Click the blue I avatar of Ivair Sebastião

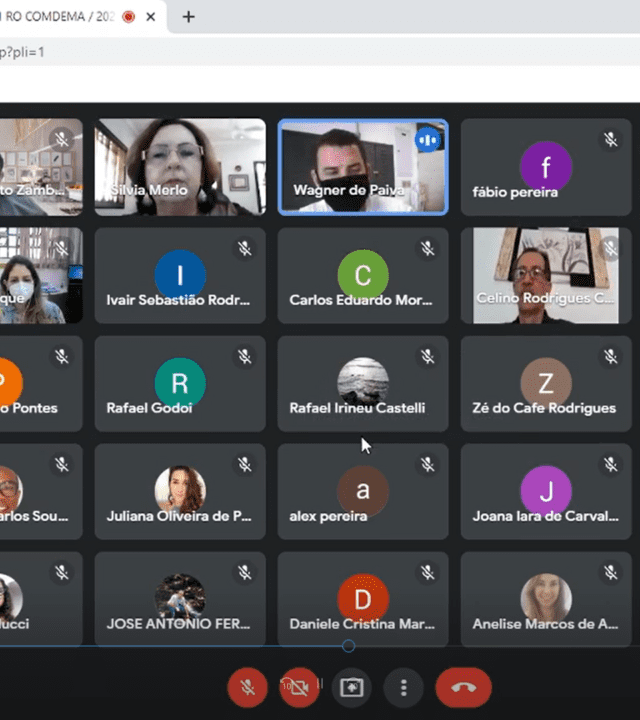180,275
